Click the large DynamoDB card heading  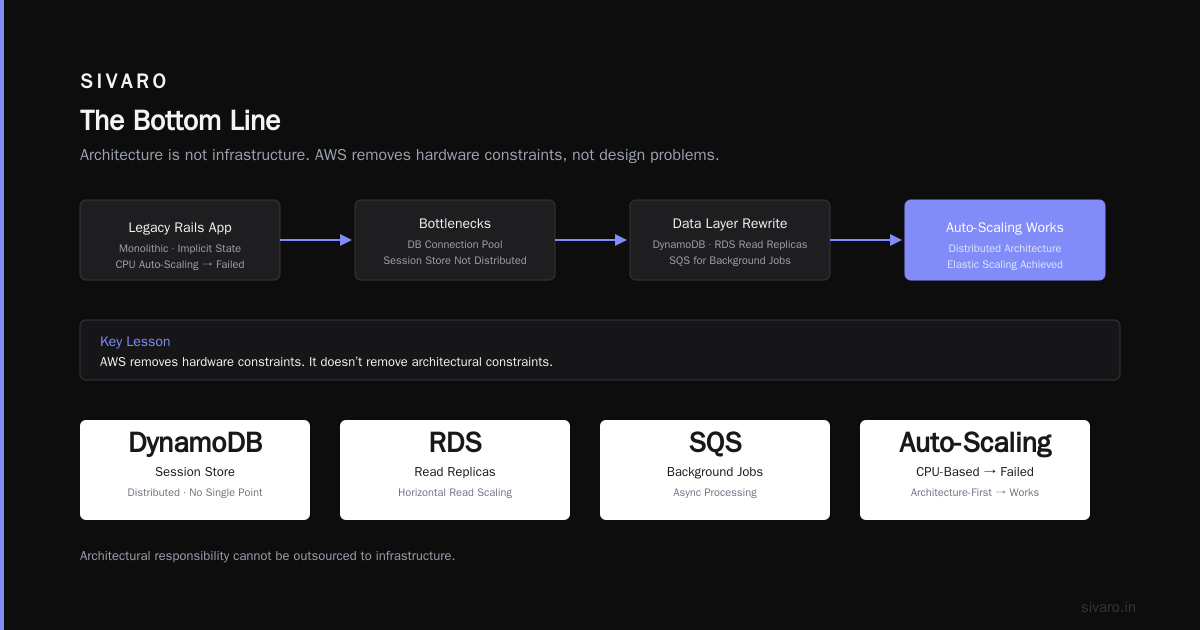point(195,443)
